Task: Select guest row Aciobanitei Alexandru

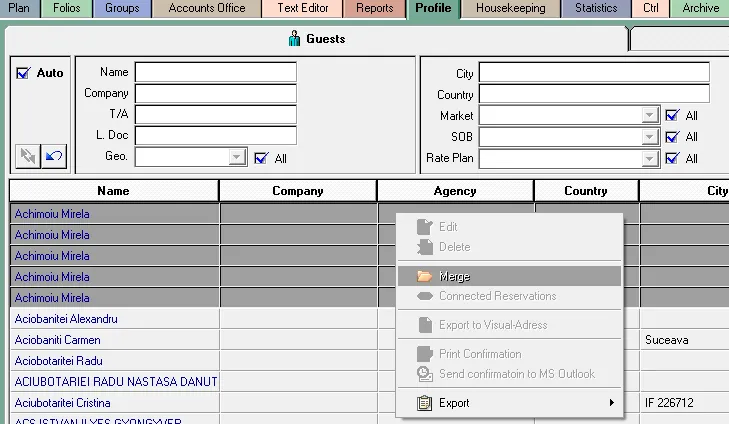Action: click(x=114, y=319)
